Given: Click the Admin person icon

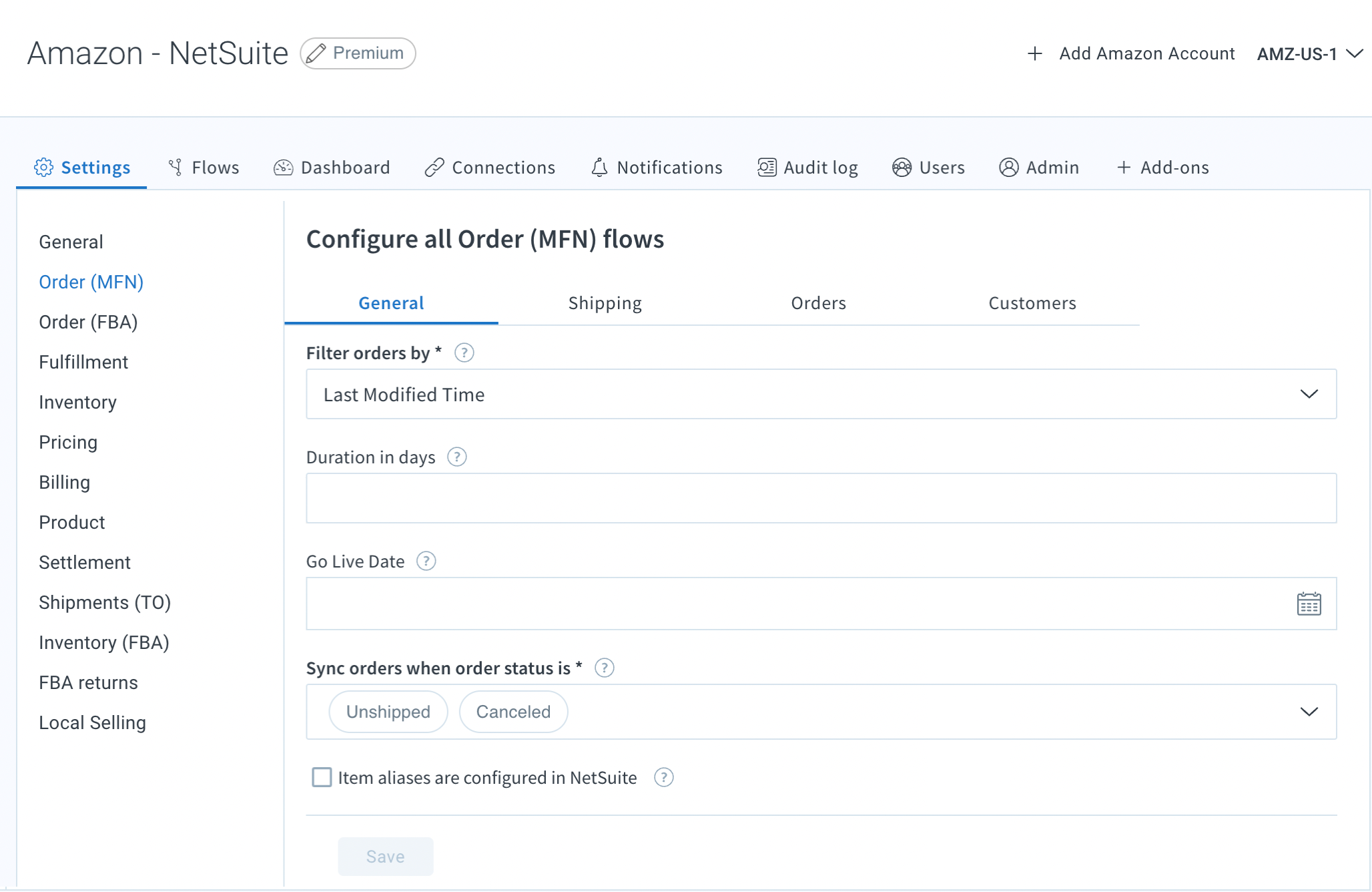Looking at the screenshot, I should 1009,168.
